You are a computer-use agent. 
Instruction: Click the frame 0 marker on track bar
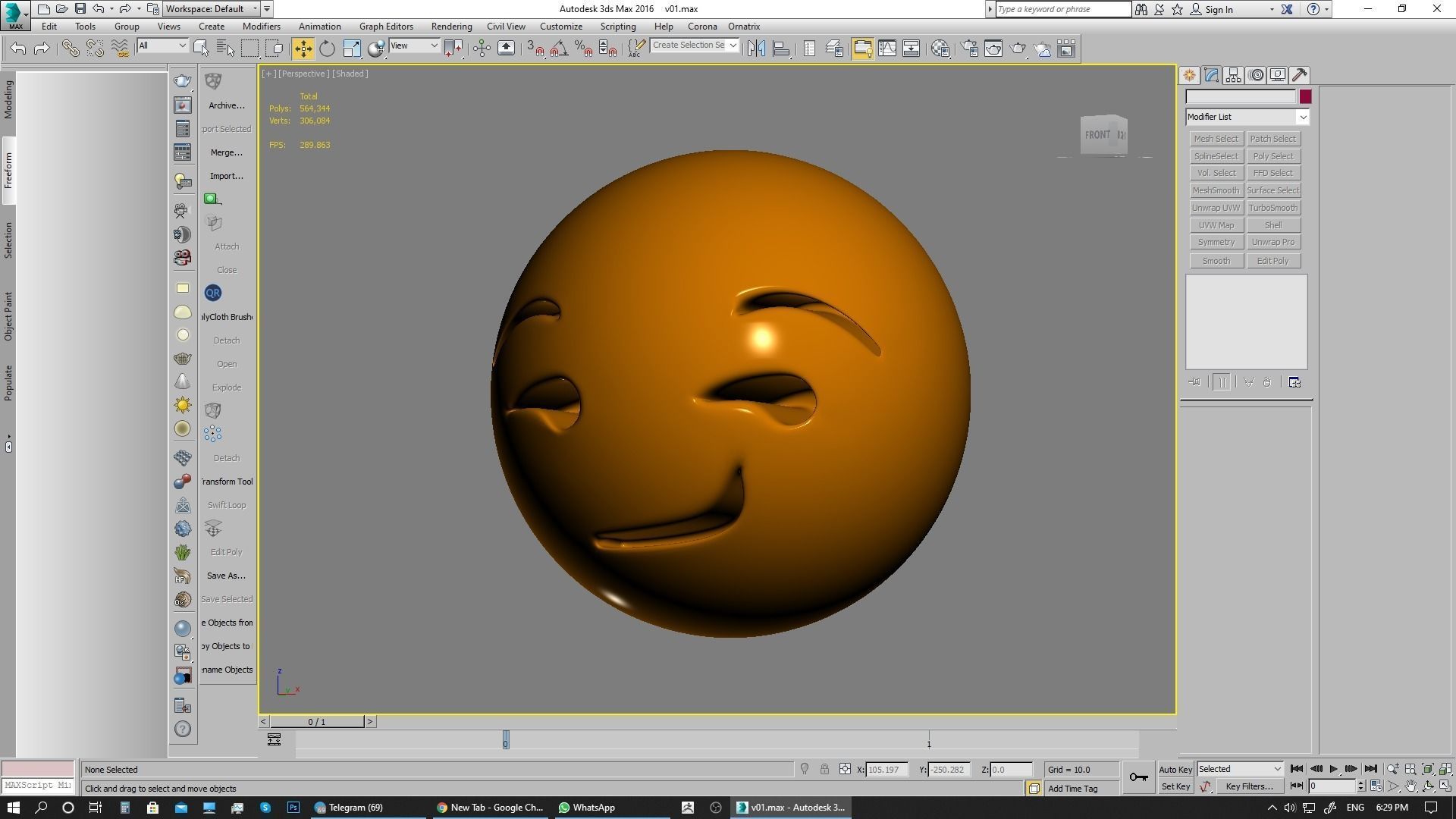coord(506,741)
